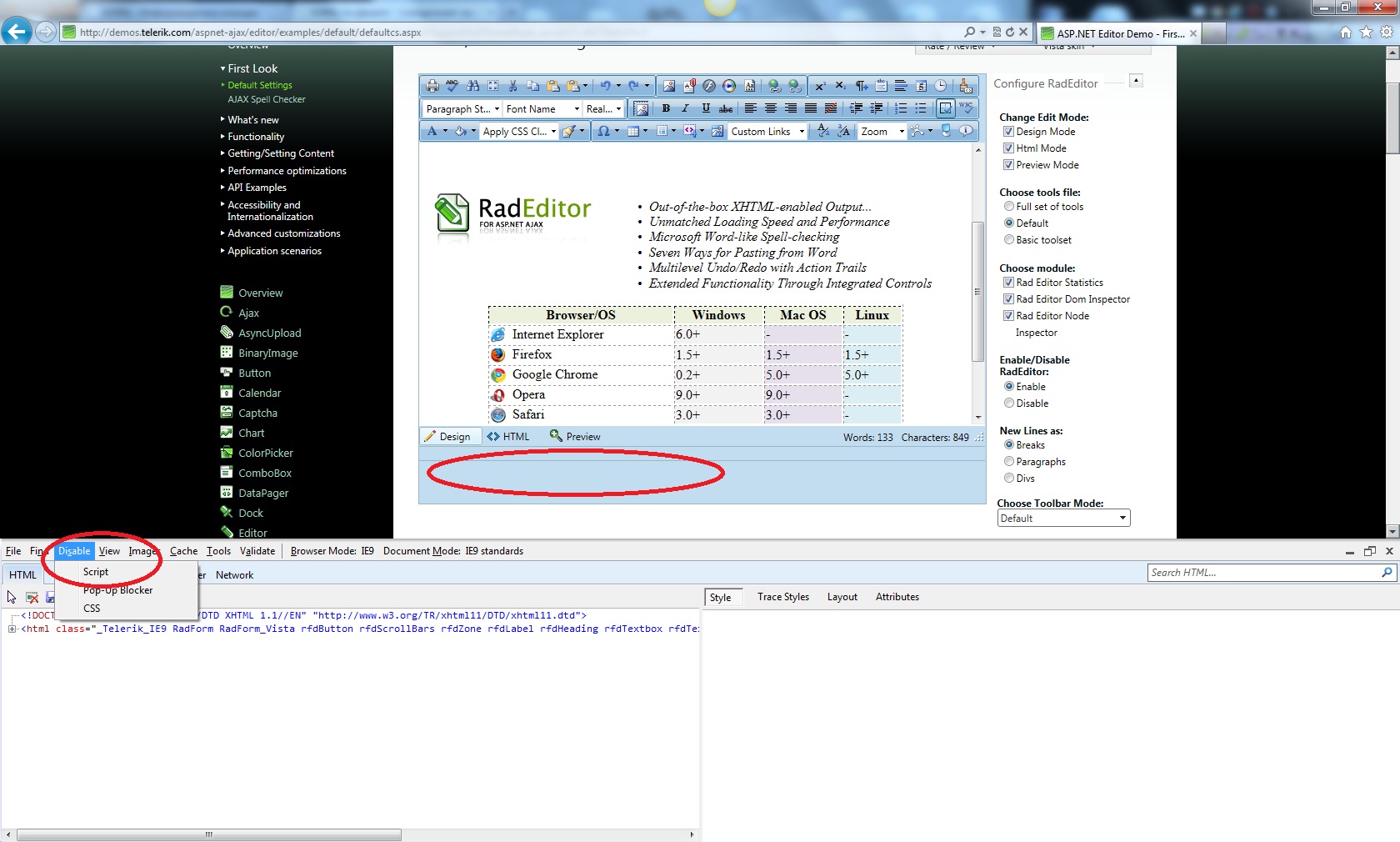The height and width of the screenshot is (842, 1400).
Task: Open Find and Replace binoculars tool
Action: [473, 86]
